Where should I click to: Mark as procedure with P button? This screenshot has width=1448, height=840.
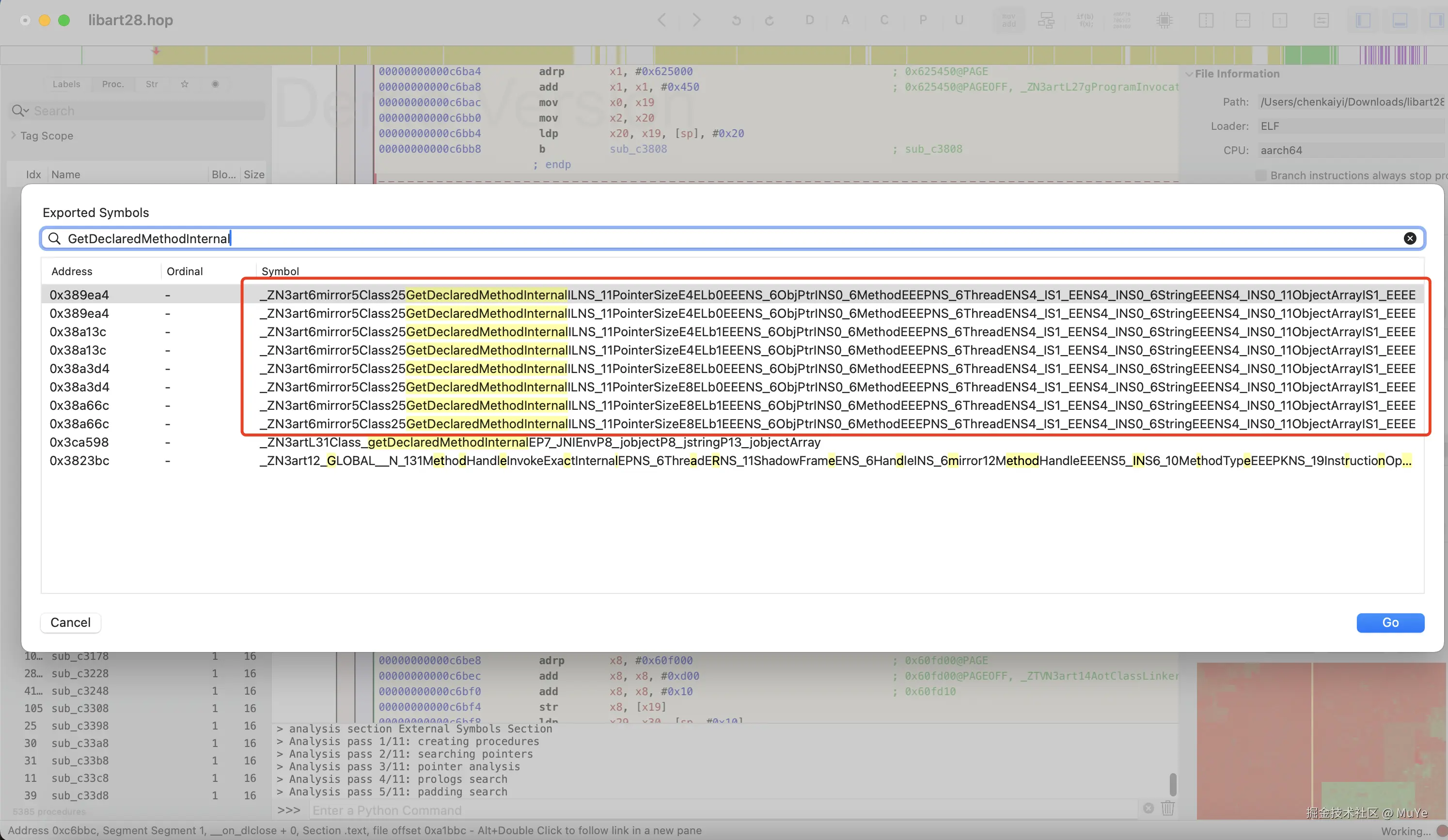923,21
